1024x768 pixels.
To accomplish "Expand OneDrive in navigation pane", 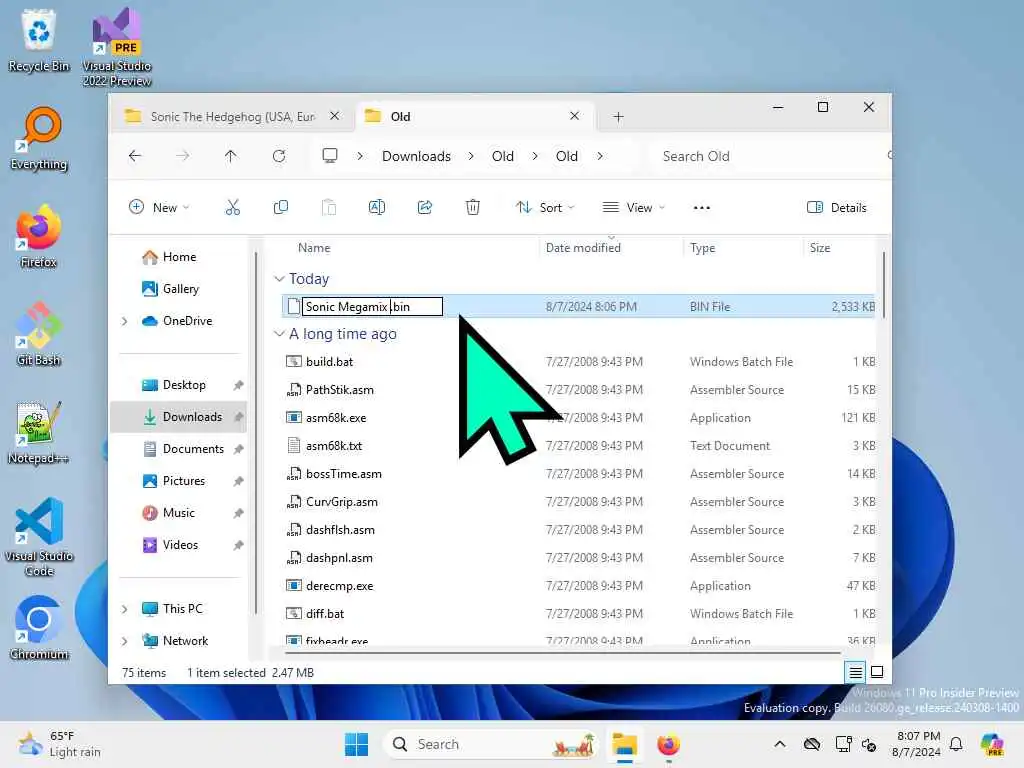I will [x=125, y=321].
